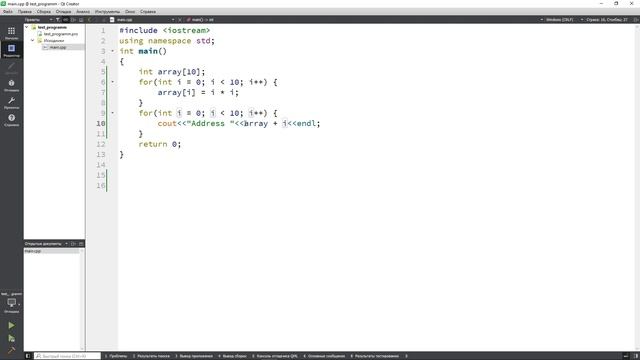Open the Вывод приложения output pane
The width and height of the screenshot is (640, 360).
[x=194, y=356]
